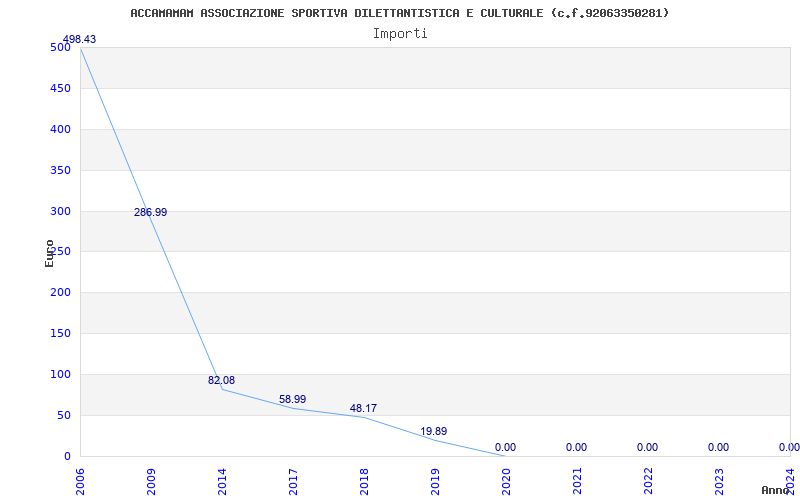Click the y-axis value 0
800x500 pixels.
point(67,456)
